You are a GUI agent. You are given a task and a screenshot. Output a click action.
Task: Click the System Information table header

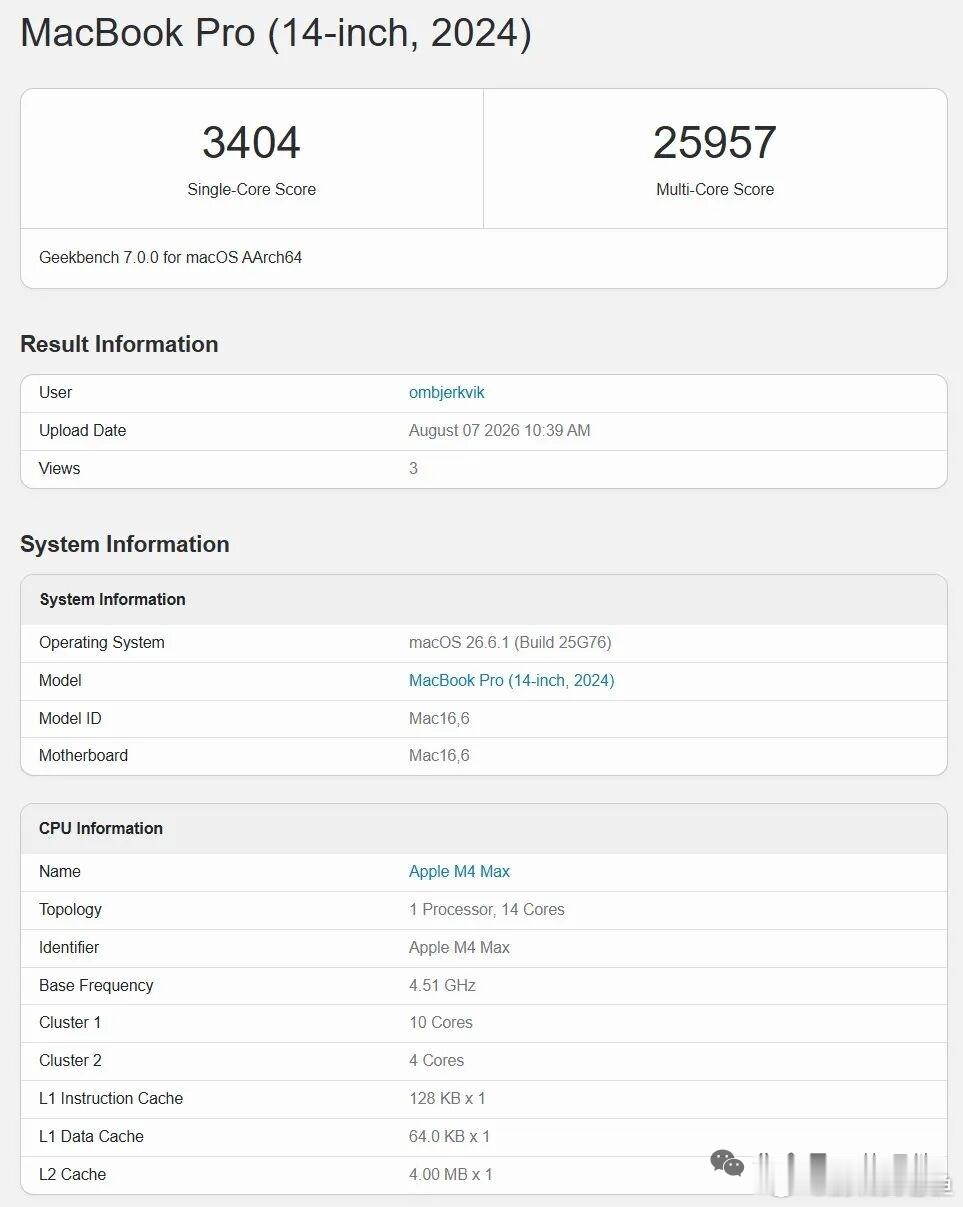point(484,599)
